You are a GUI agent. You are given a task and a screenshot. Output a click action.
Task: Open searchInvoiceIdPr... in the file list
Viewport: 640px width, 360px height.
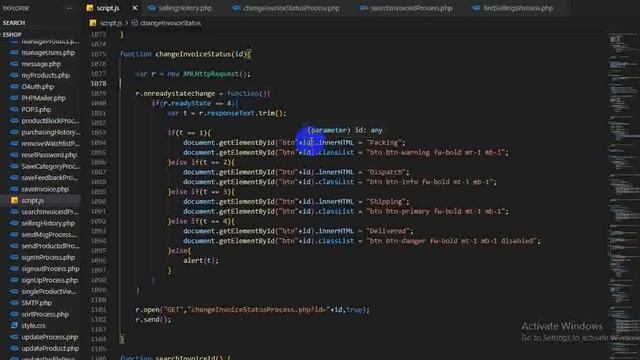coord(50,212)
